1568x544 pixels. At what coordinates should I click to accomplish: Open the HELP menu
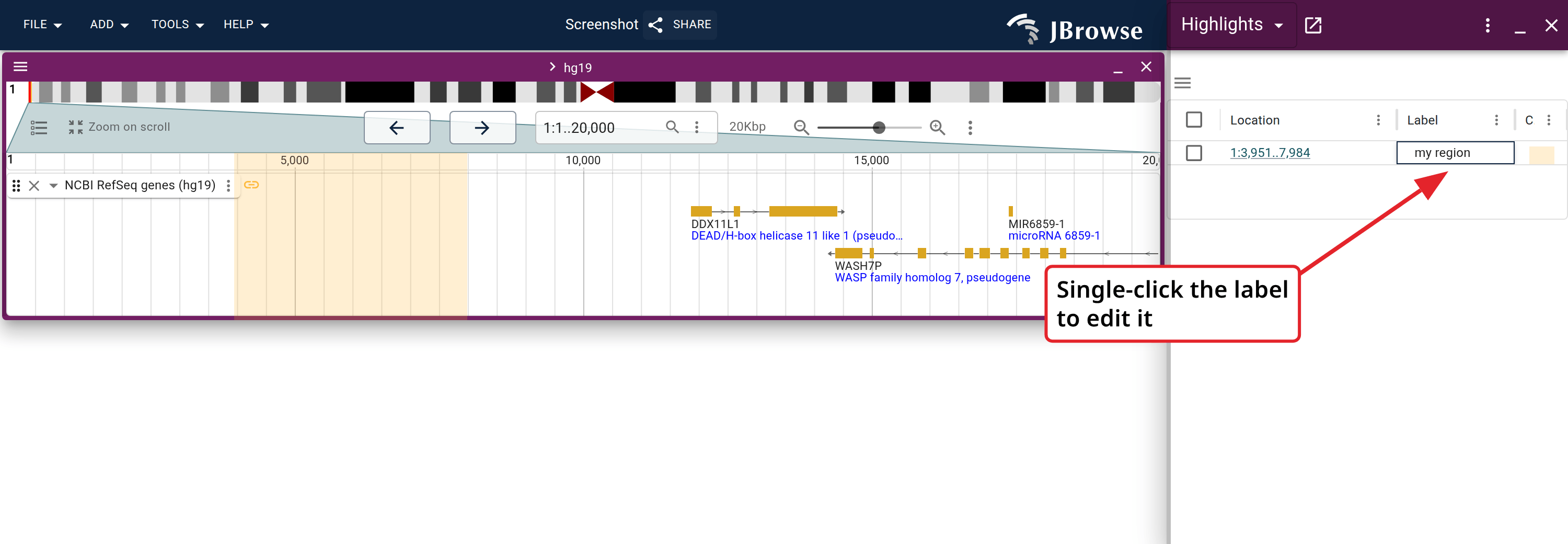[246, 25]
